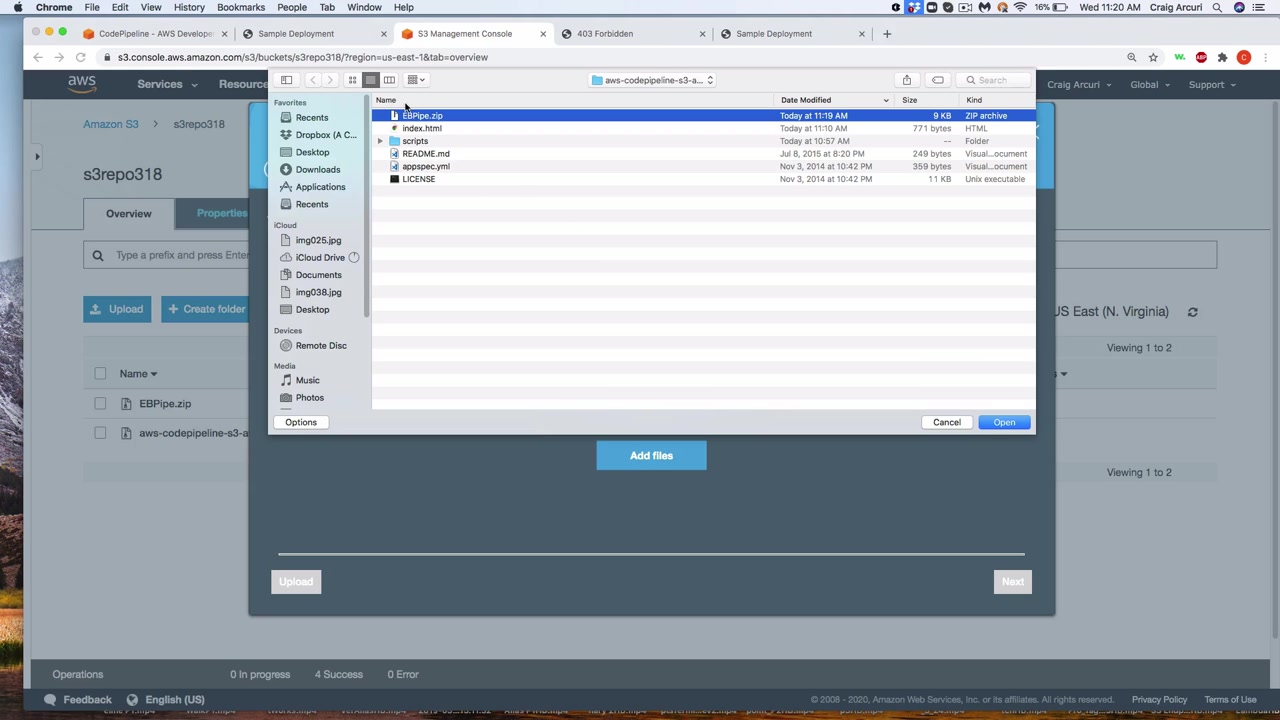Refresh the S3 object list
This screenshot has width=1280, height=720.
click(x=1192, y=312)
